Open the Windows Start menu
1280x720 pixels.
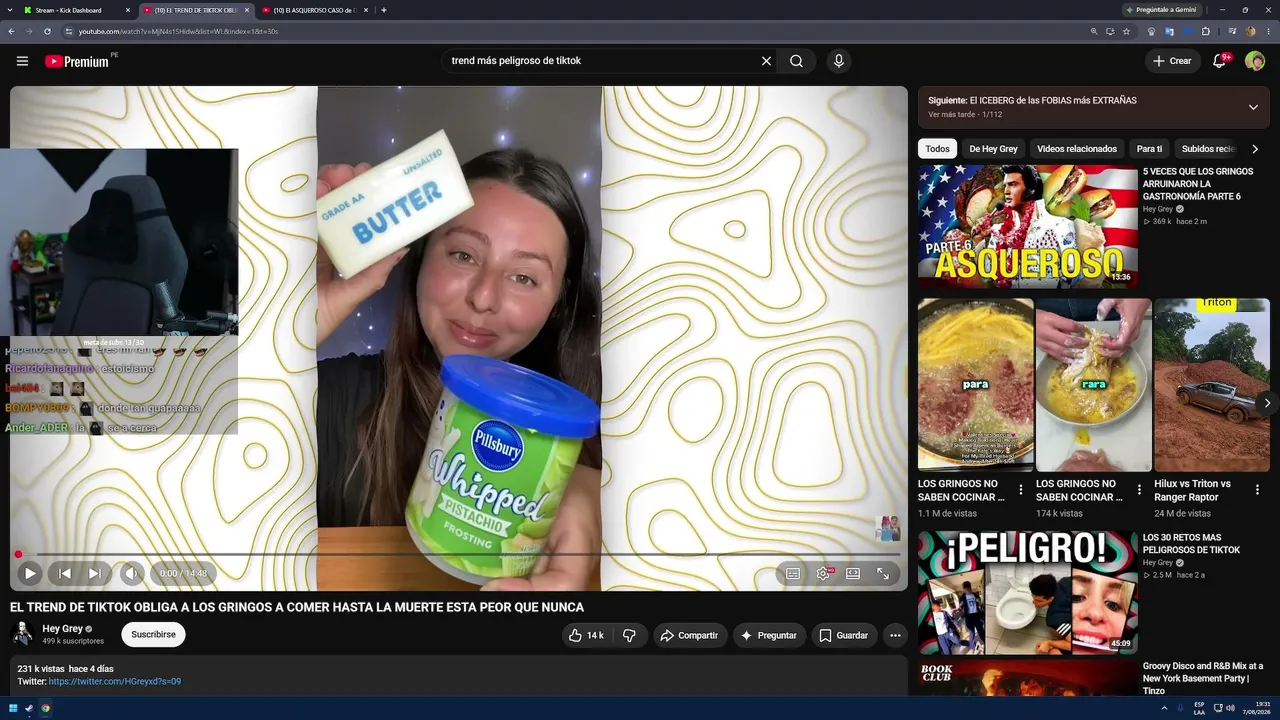tap(13, 708)
